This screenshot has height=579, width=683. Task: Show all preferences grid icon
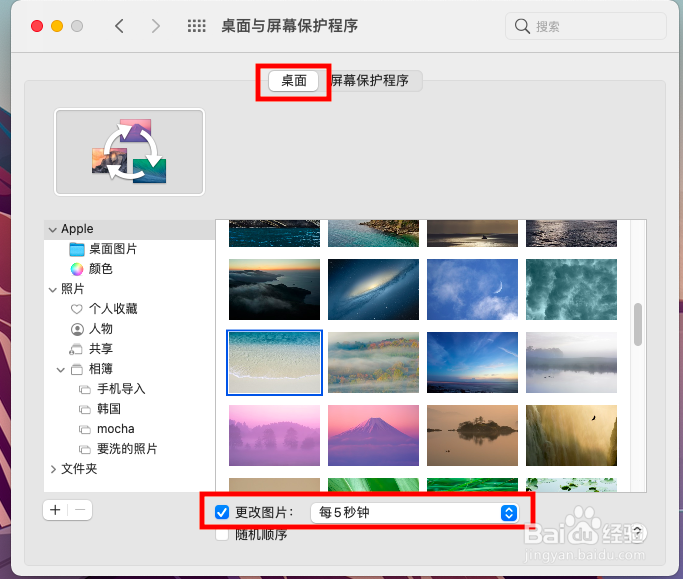(x=196, y=26)
